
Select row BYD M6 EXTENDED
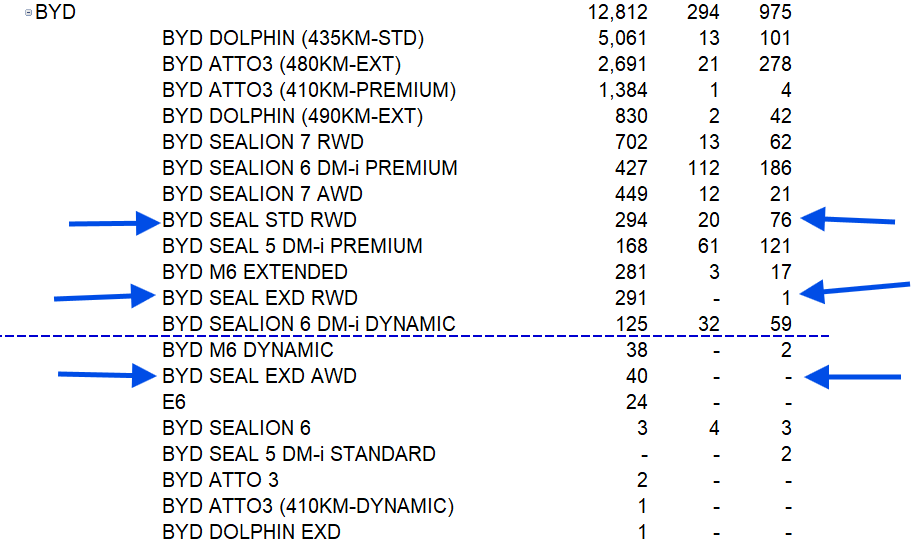tap(255, 272)
